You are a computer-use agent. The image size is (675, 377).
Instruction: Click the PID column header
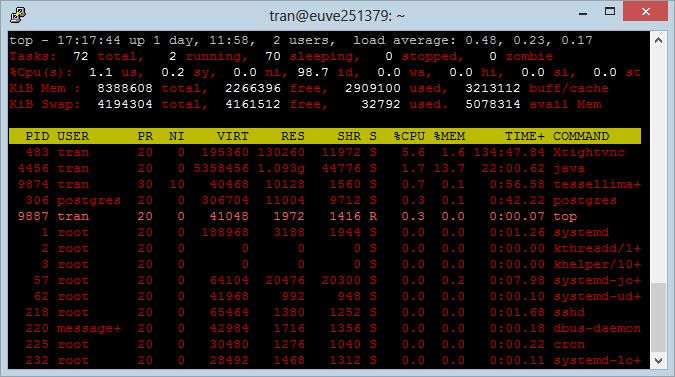37,136
